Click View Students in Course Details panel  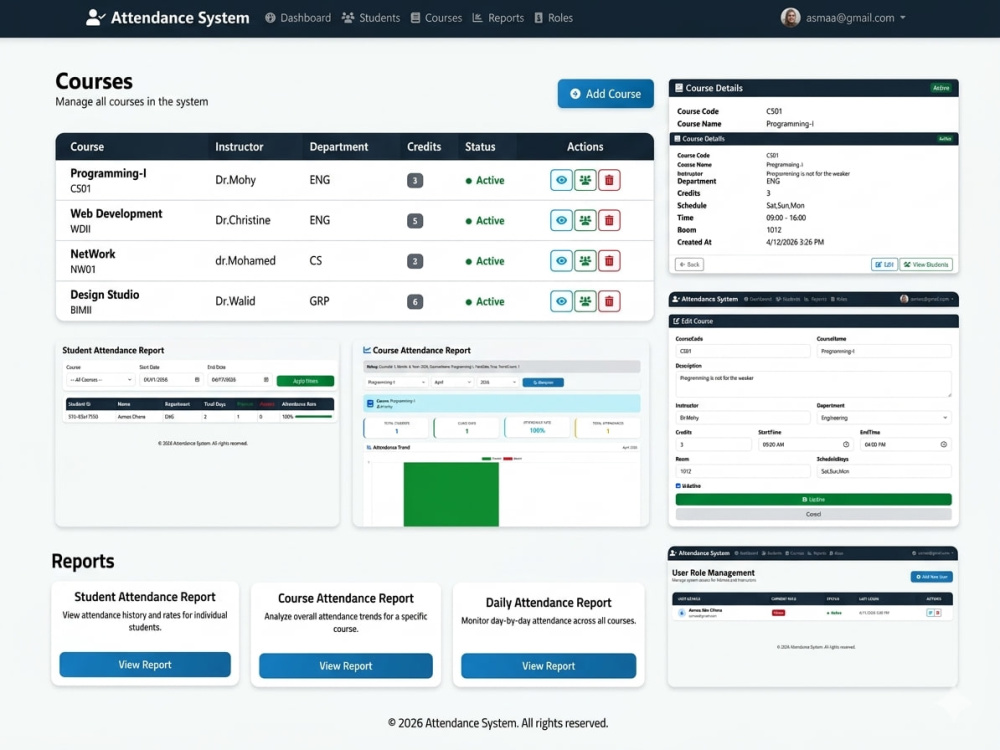pyautogui.click(x=926, y=264)
